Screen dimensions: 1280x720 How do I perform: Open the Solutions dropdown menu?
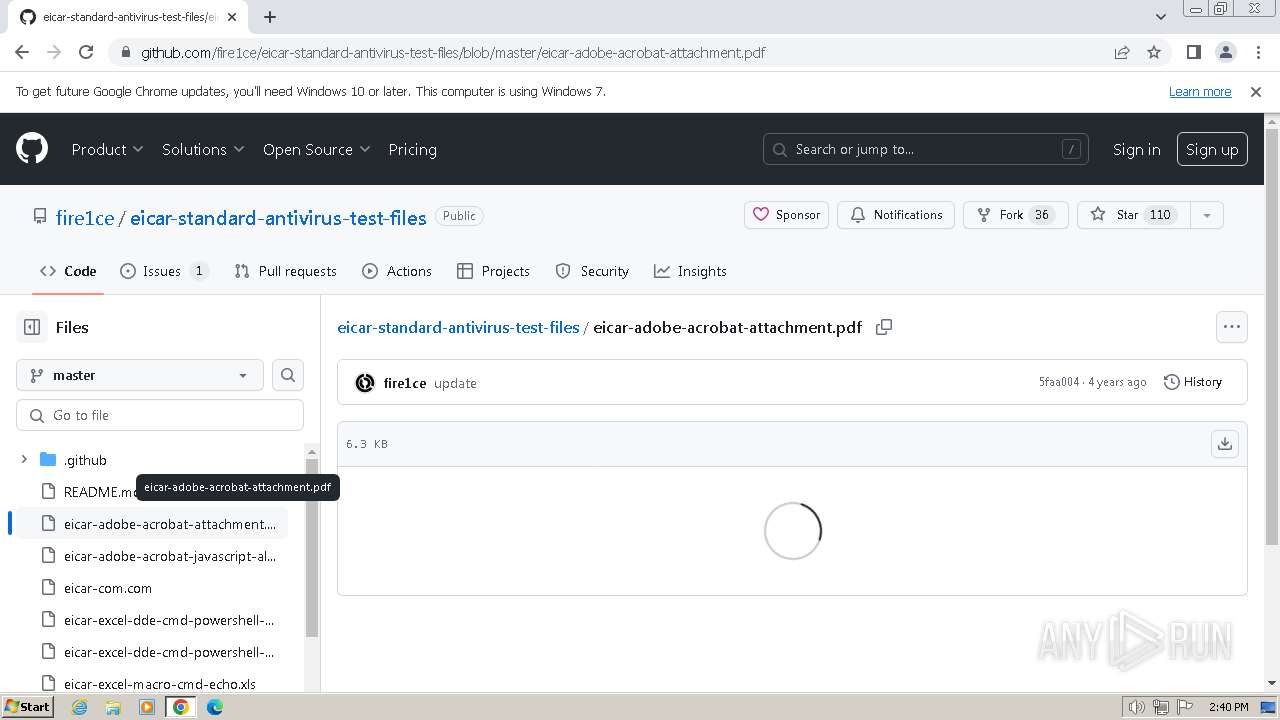pos(203,149)
